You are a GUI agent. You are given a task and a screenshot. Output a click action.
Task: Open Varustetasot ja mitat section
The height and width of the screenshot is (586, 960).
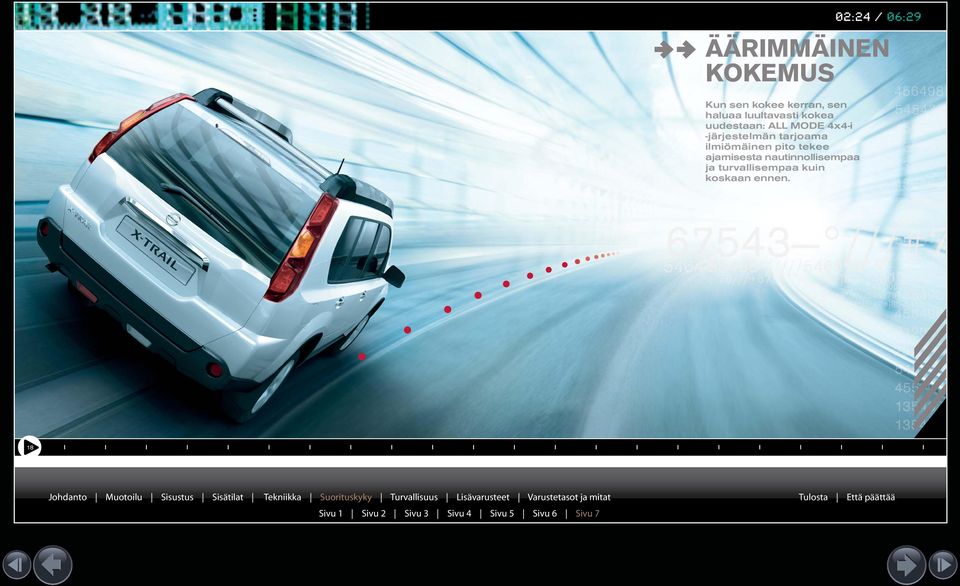pyautogui.click(x=569, y=497)
